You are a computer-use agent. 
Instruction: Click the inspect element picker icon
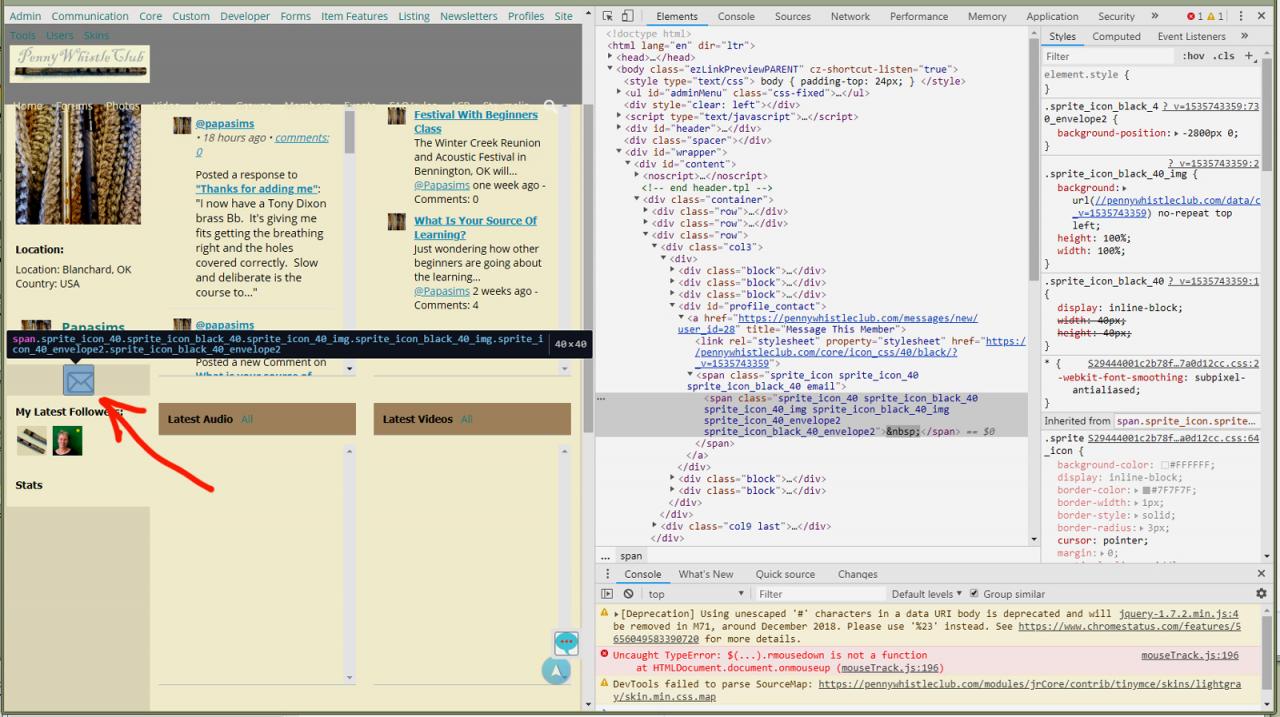coord(608,16)
